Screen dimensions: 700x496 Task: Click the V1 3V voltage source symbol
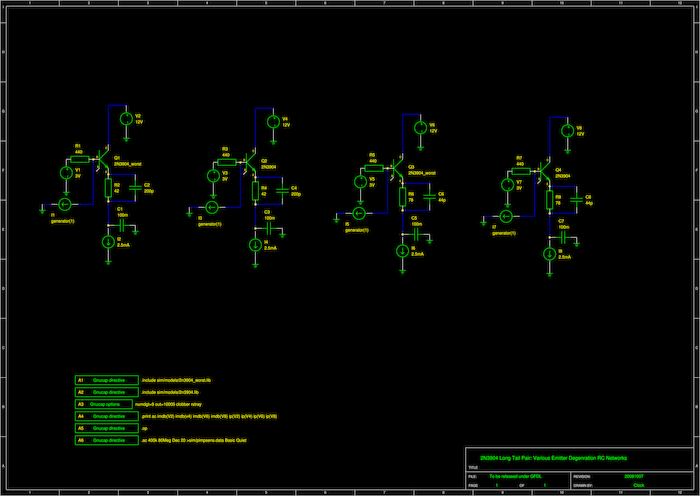[66, 172]
